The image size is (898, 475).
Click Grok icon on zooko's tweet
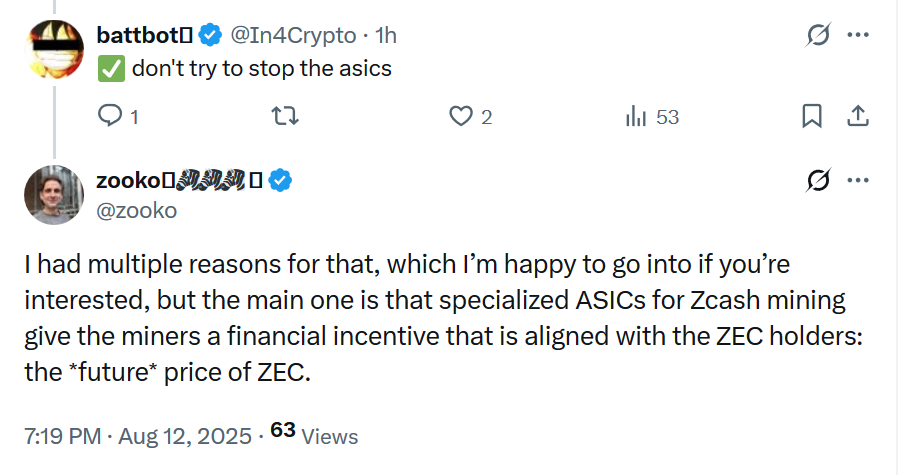(818, 180)
